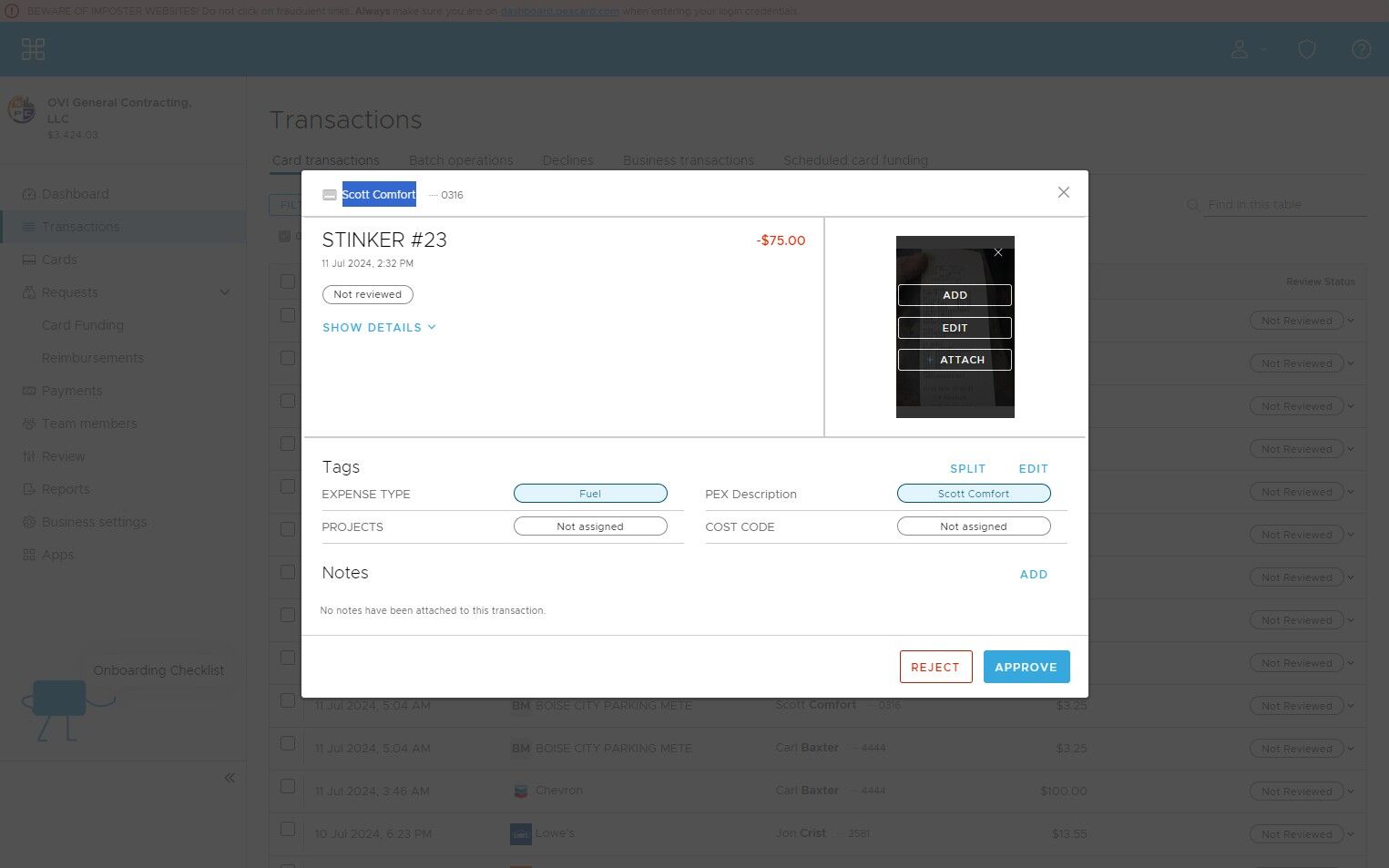The width and height of the screenshot is (1389, 868).
Task: Click the Lowe's merchant logo icon
Action: (x=521, y=833)
